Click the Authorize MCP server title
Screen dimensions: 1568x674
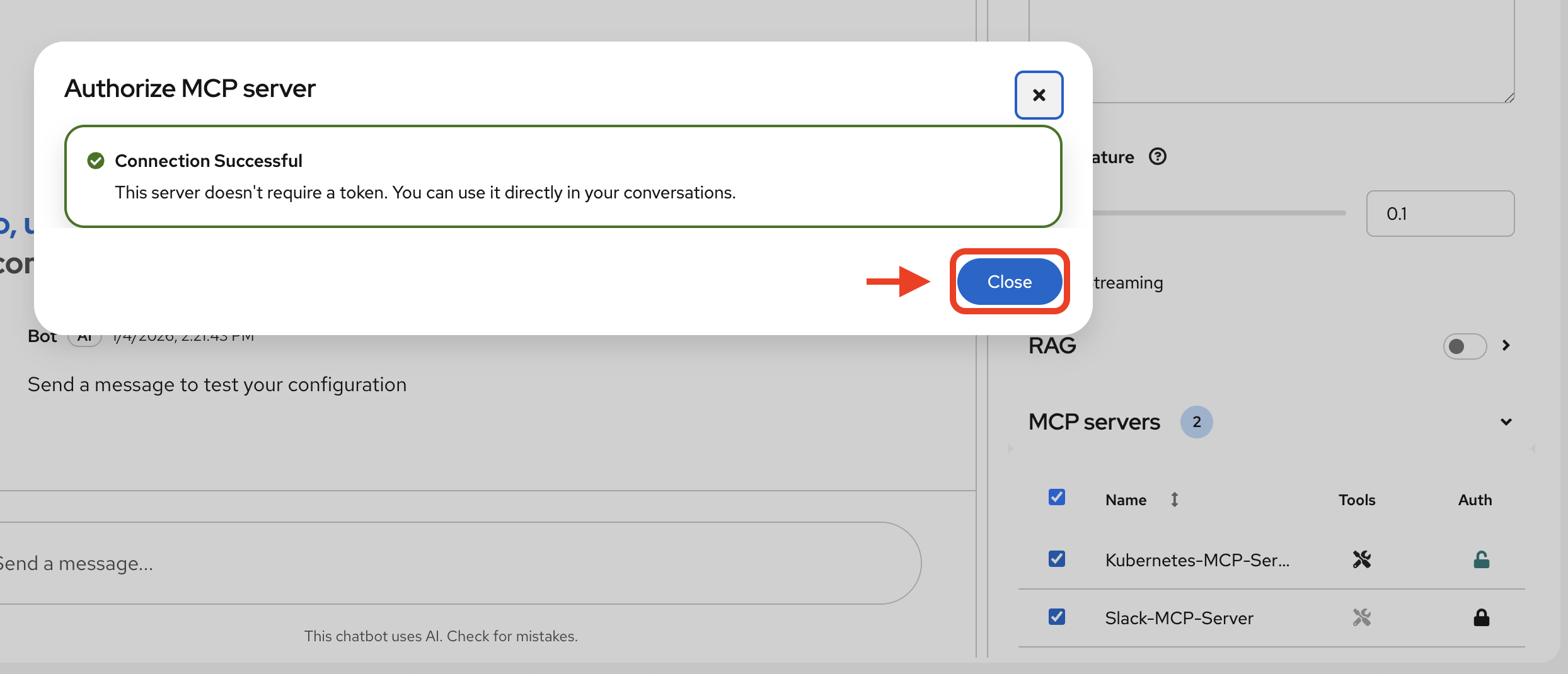click(190, 88)
